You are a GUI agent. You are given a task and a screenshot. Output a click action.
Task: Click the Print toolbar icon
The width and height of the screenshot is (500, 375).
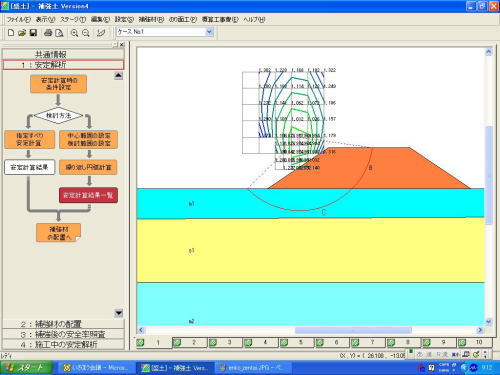pyautogui.click(x=48, y=33)
